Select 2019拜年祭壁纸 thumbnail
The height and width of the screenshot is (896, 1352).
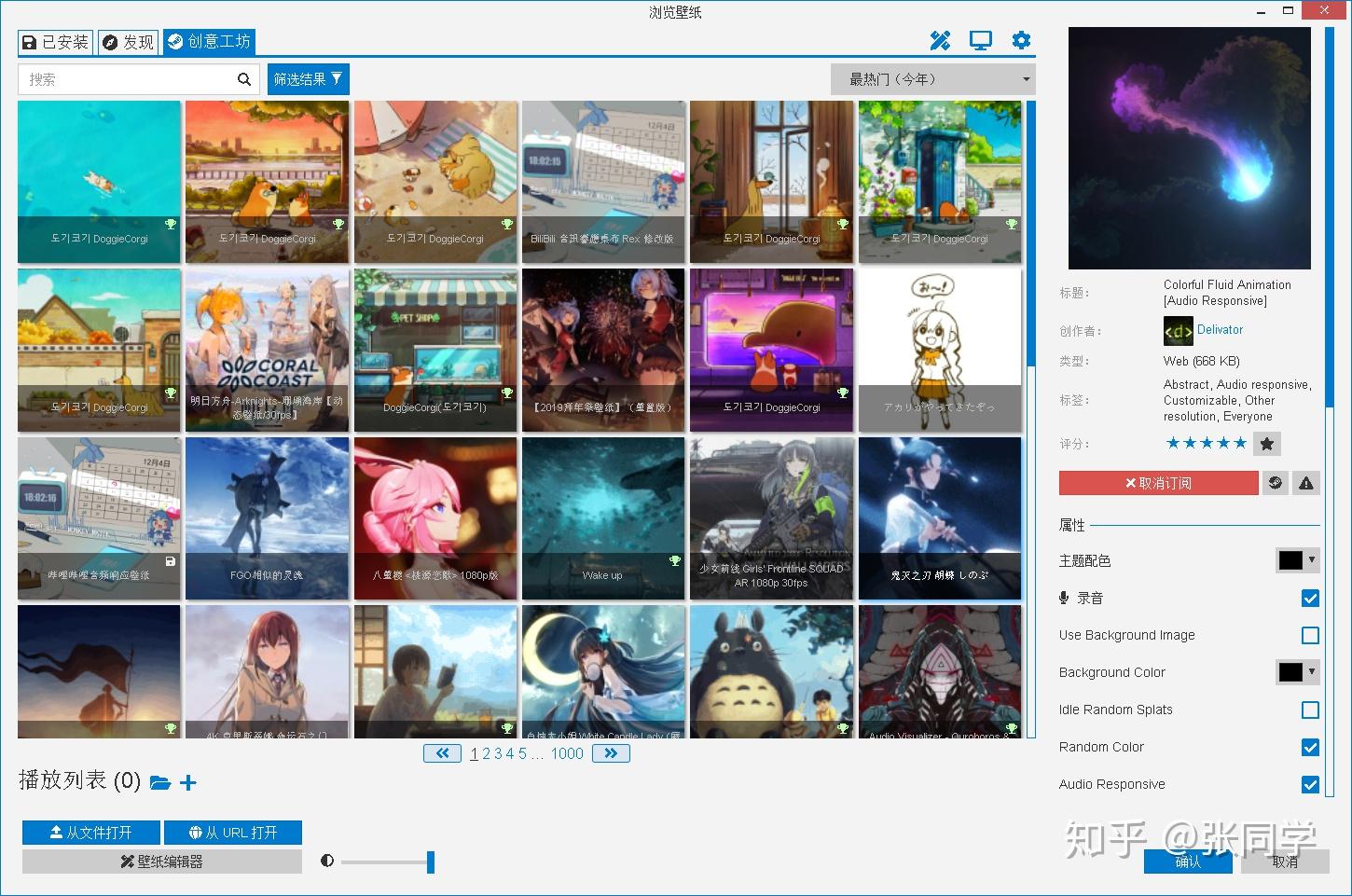tap(603, 351)
